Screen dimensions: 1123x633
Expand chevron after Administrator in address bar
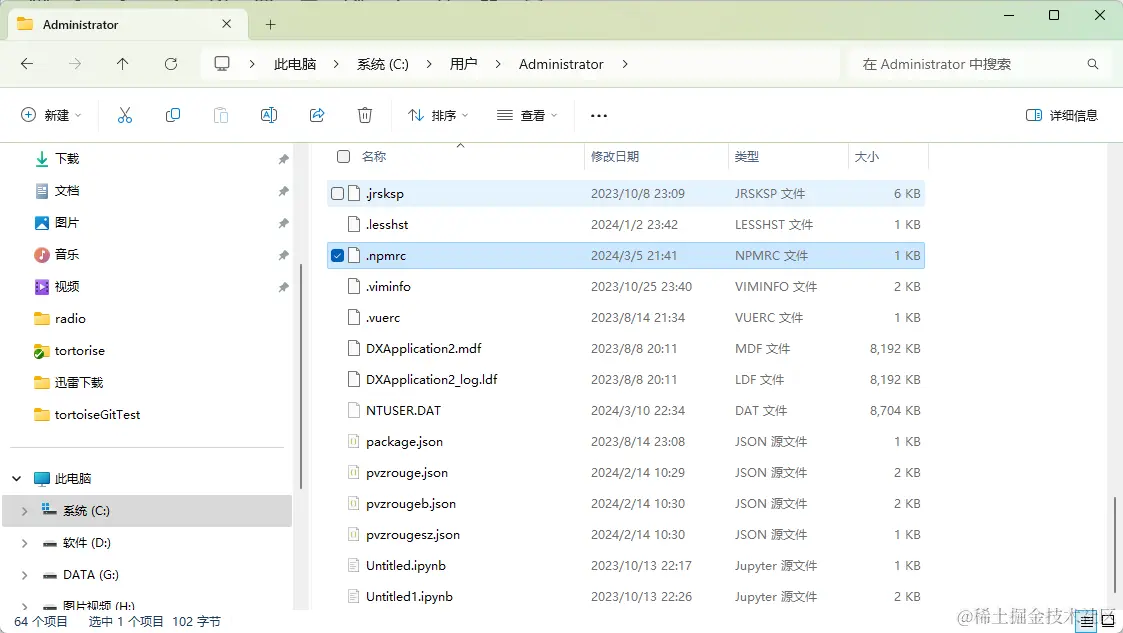tap(625, 64)
